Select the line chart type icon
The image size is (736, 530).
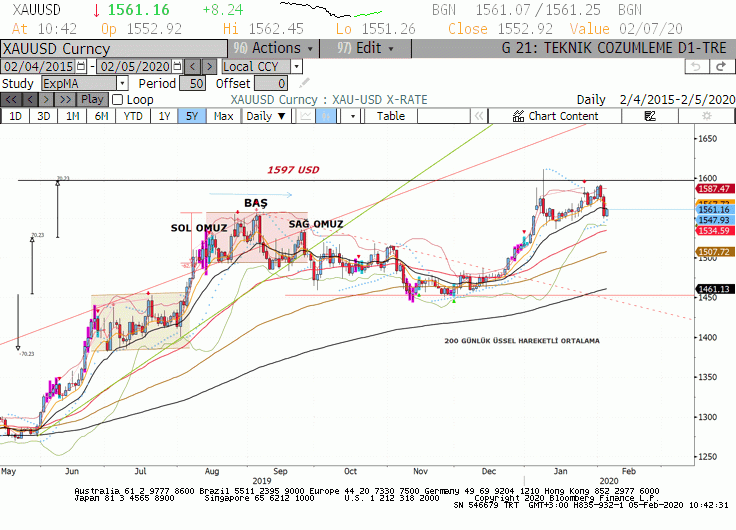coord(306,116)
